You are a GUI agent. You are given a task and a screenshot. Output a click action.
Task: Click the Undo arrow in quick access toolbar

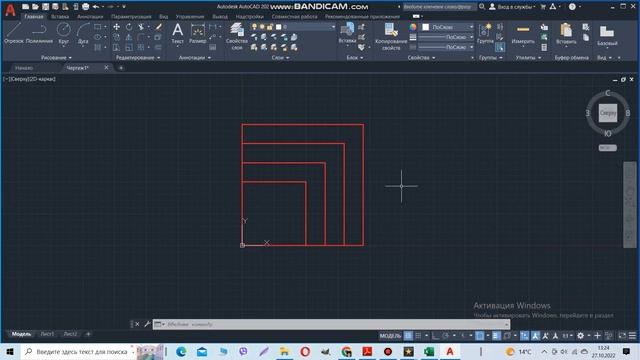[x=96, y=7]
